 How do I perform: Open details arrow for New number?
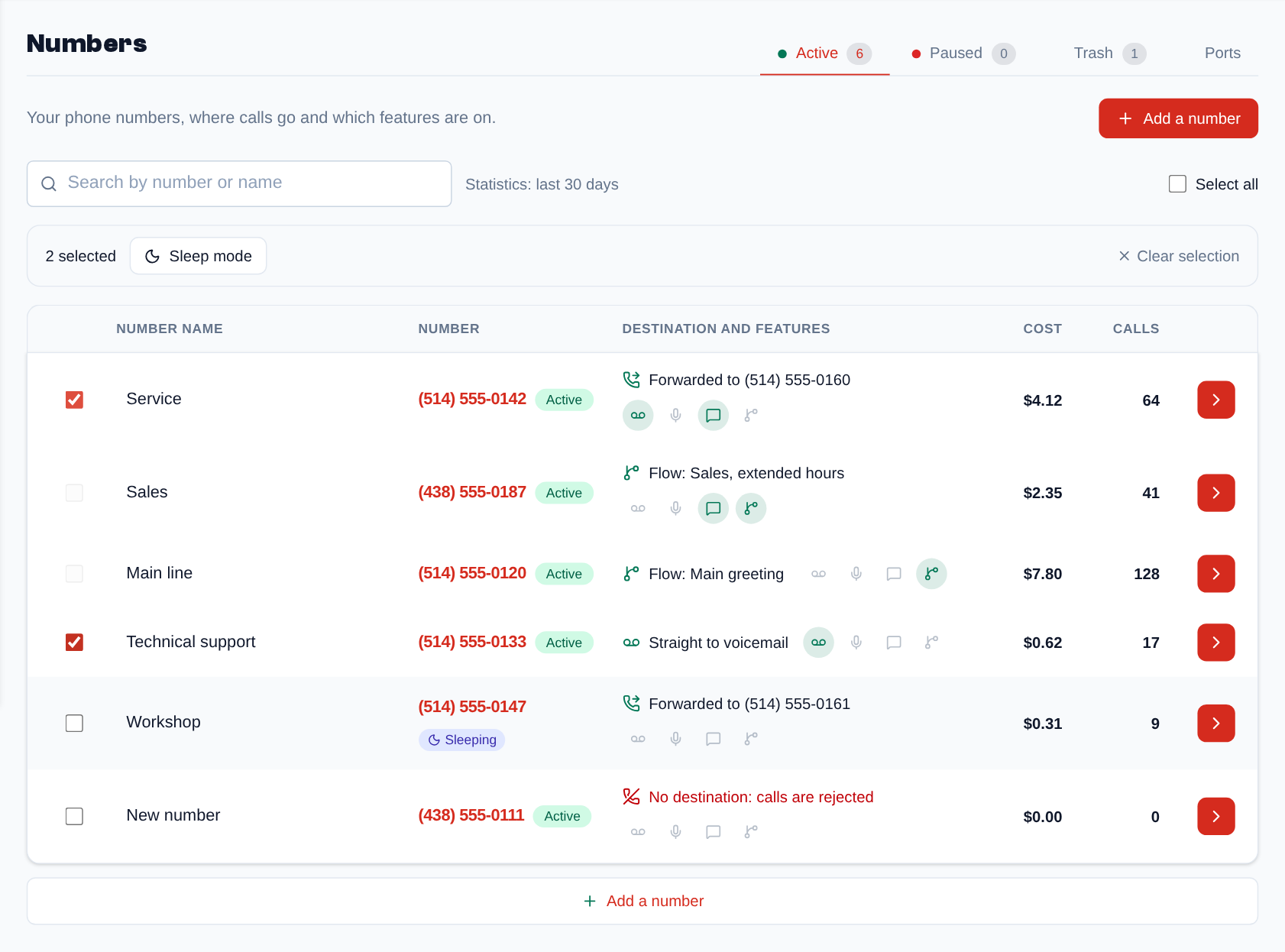pyautogui.click(x=1215, y=817)
